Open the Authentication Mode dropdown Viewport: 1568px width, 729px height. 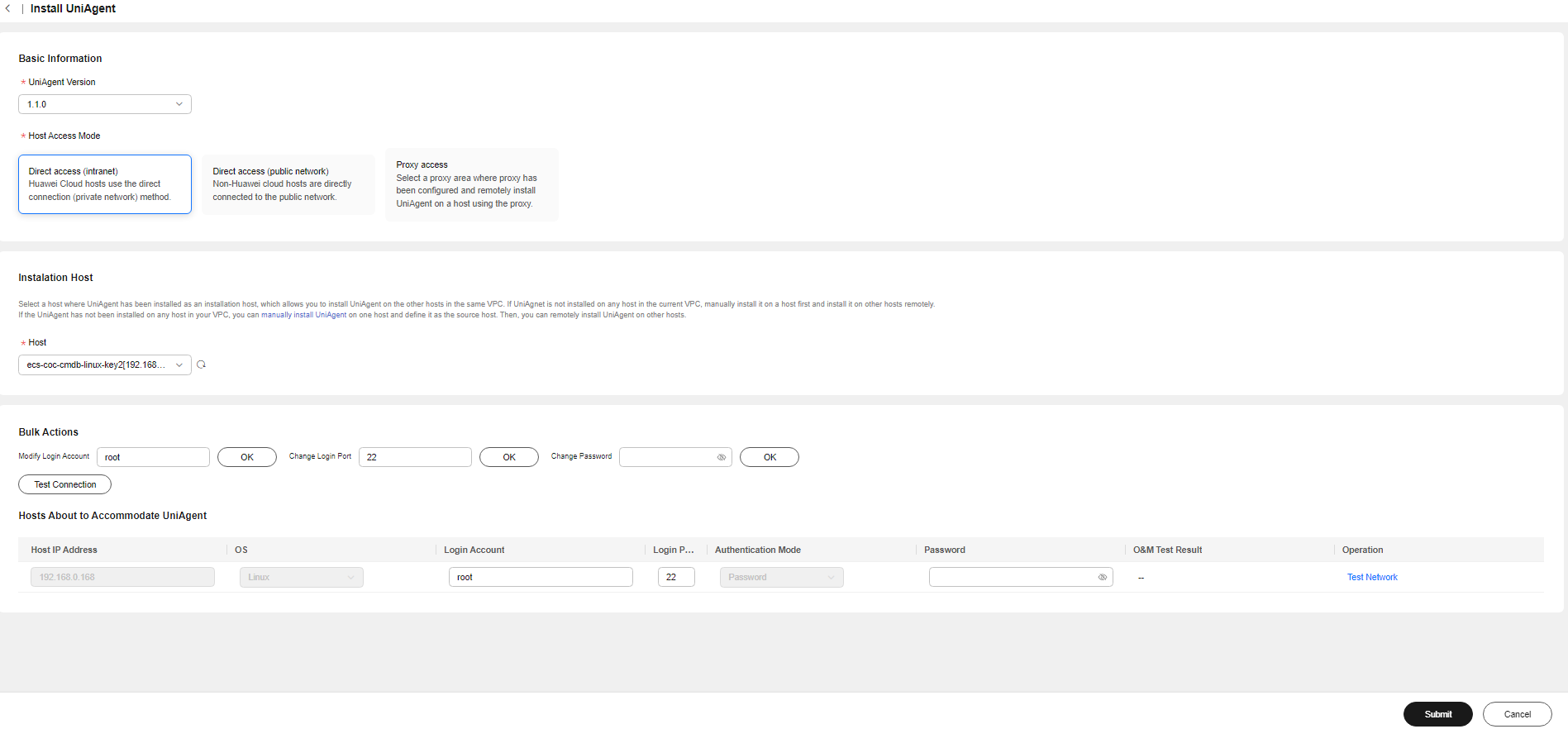click(x=782, y=577)
